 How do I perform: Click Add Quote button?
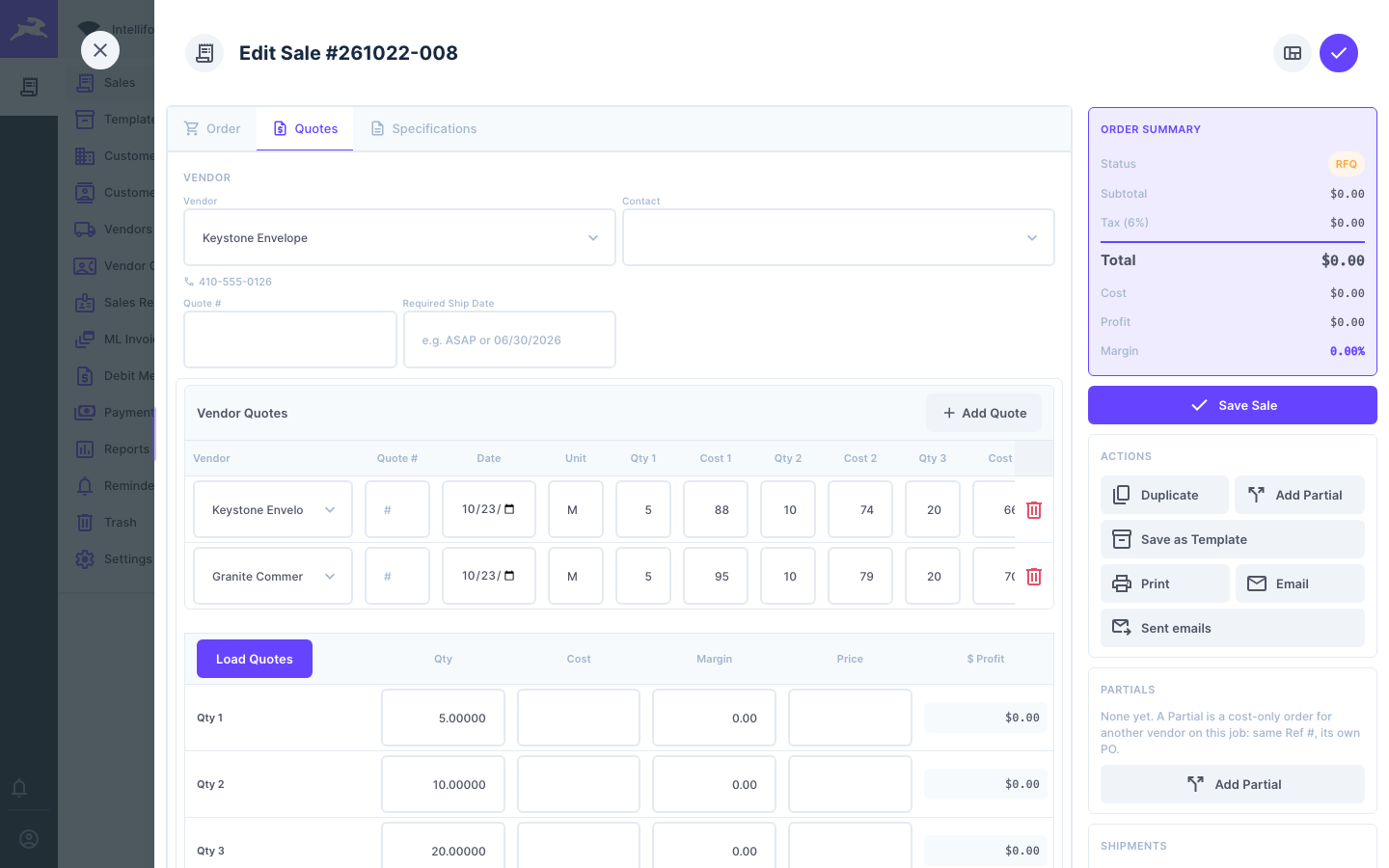pyautogui.click(x=984, y=413)
